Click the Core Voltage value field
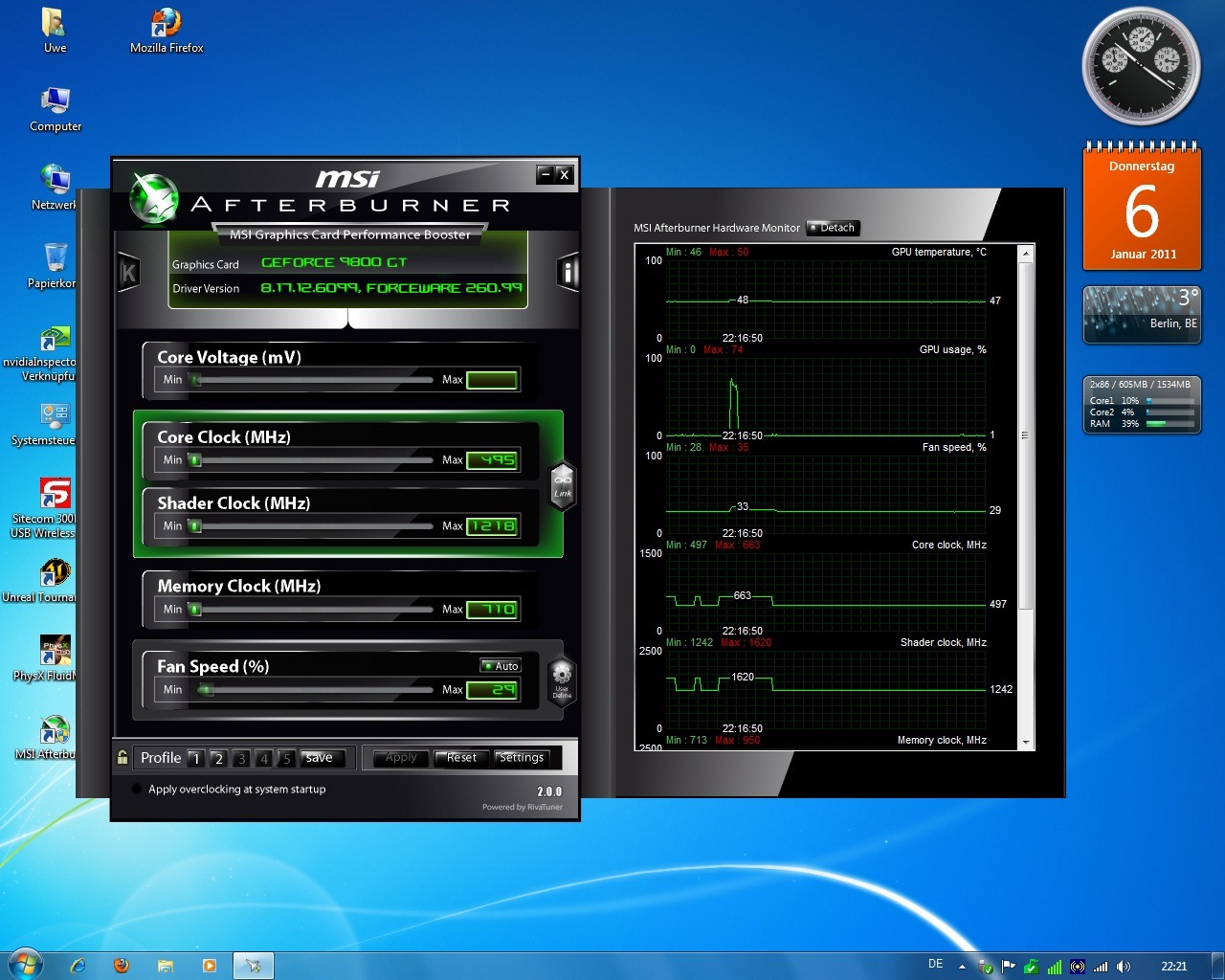The width and height of the screenshot is (1225, 980). [x=493, y=380]
